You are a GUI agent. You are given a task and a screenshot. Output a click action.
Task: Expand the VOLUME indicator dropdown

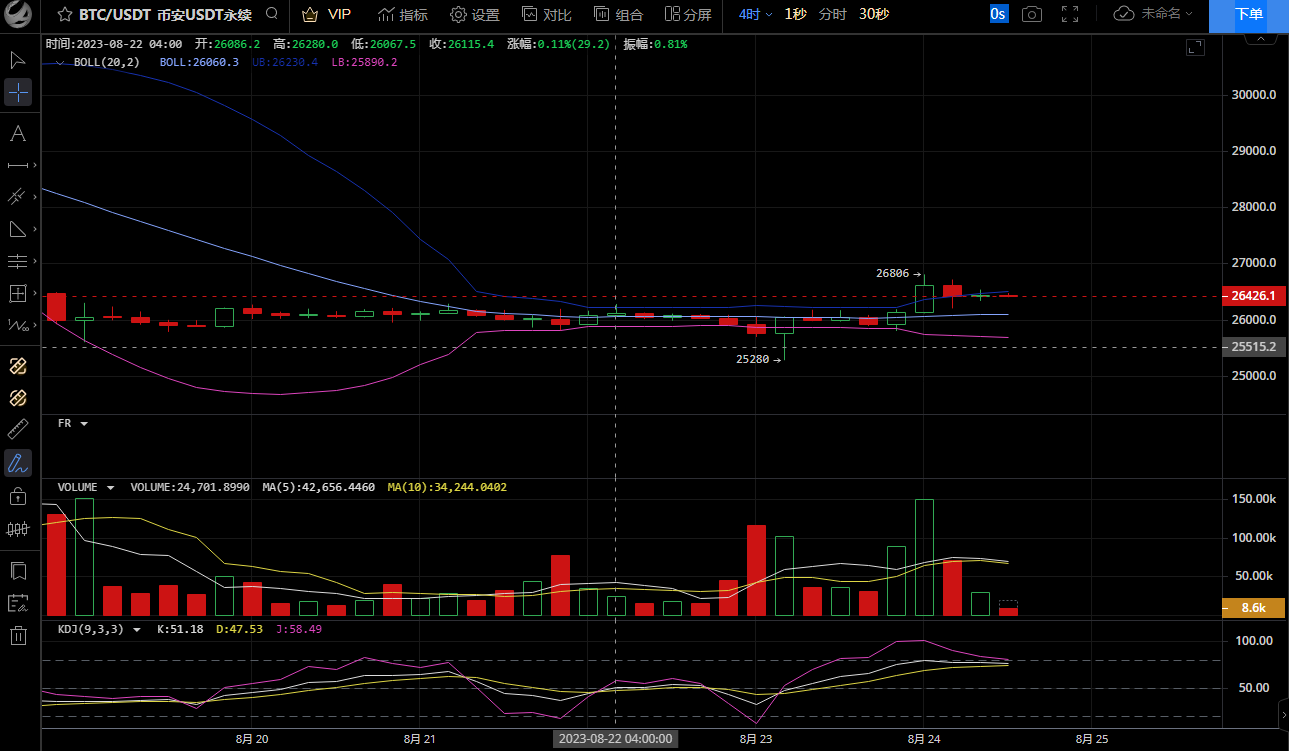110,487
